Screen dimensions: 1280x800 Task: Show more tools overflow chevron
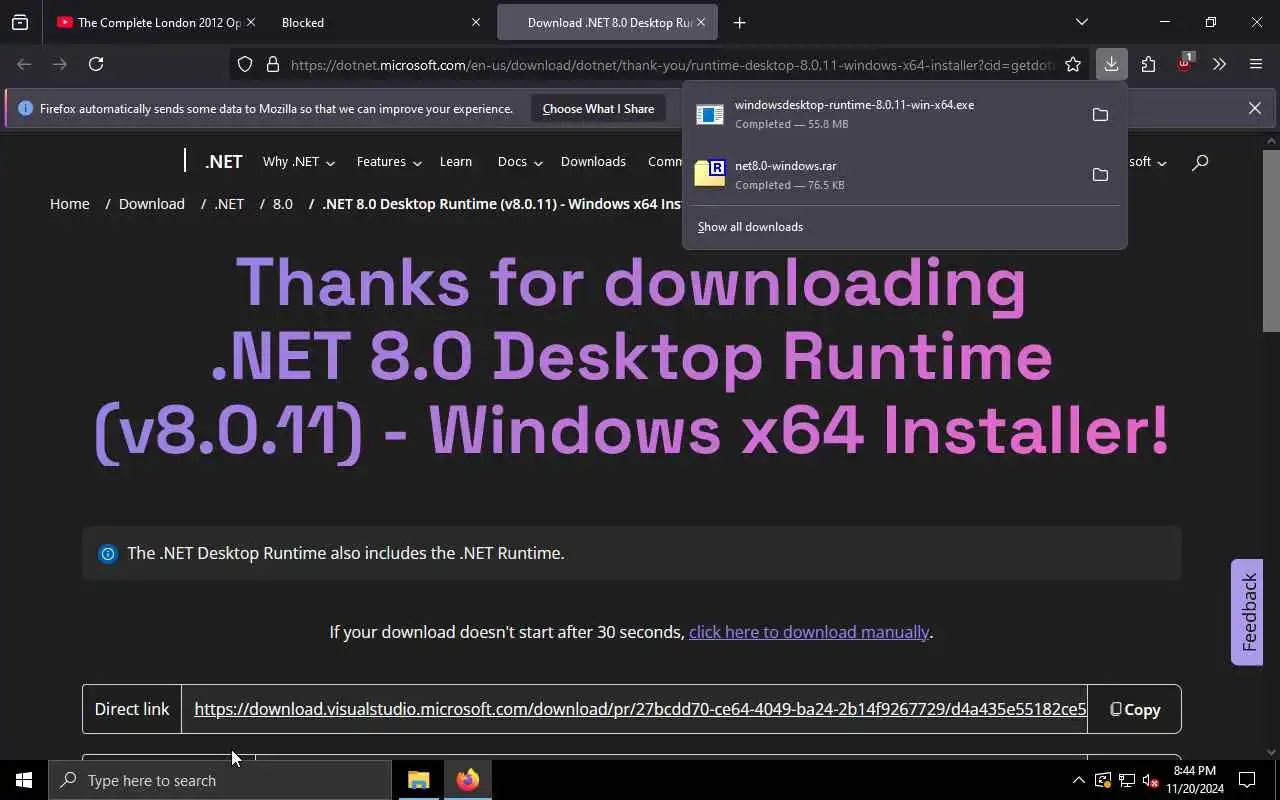tap(1219, 64)
